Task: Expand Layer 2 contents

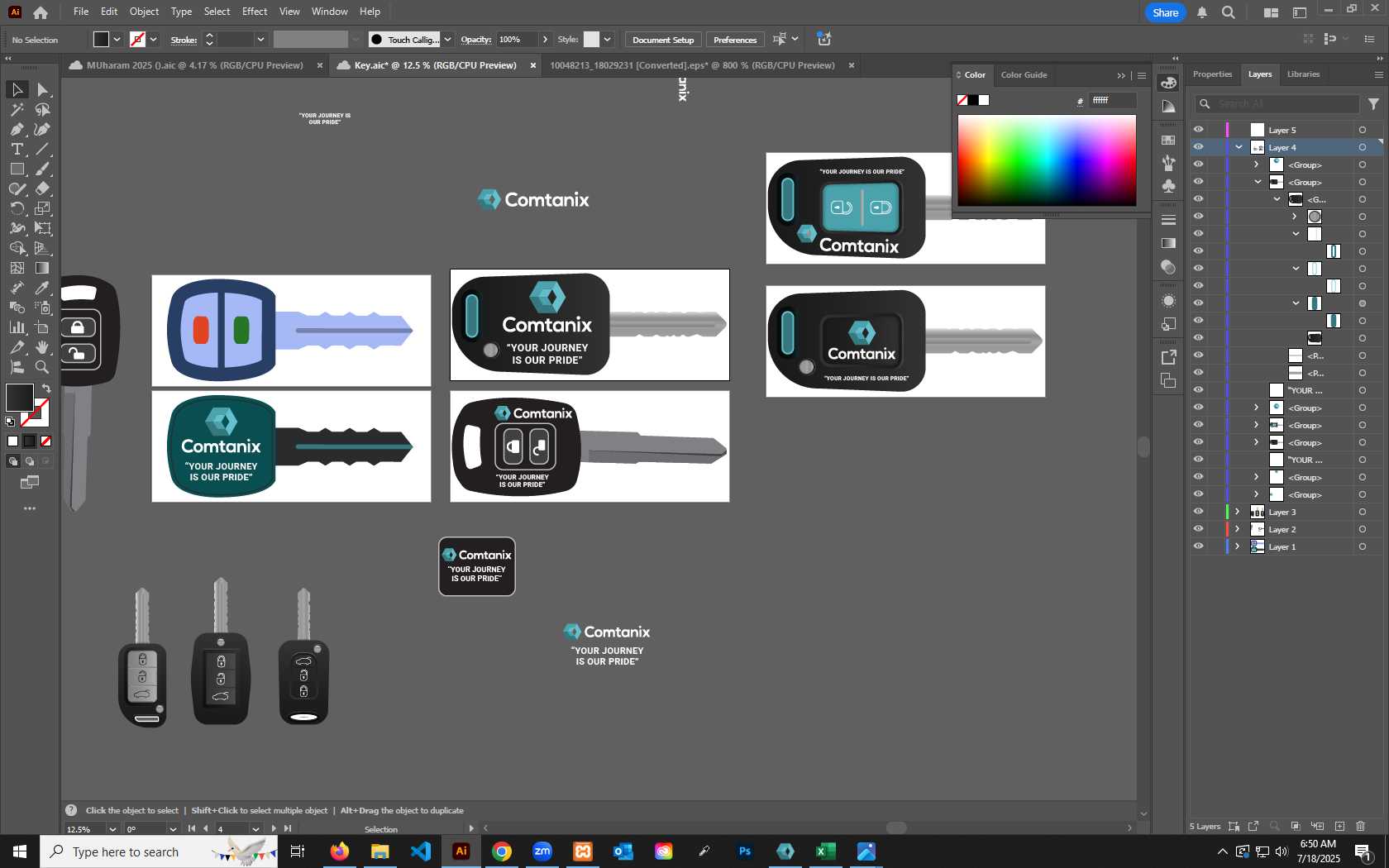Action: (1238, 529)
